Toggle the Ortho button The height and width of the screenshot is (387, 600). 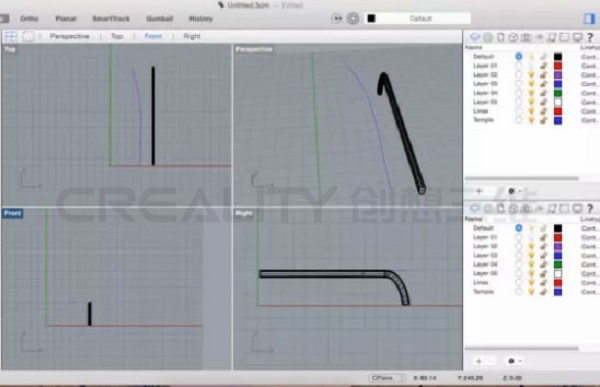29,18
